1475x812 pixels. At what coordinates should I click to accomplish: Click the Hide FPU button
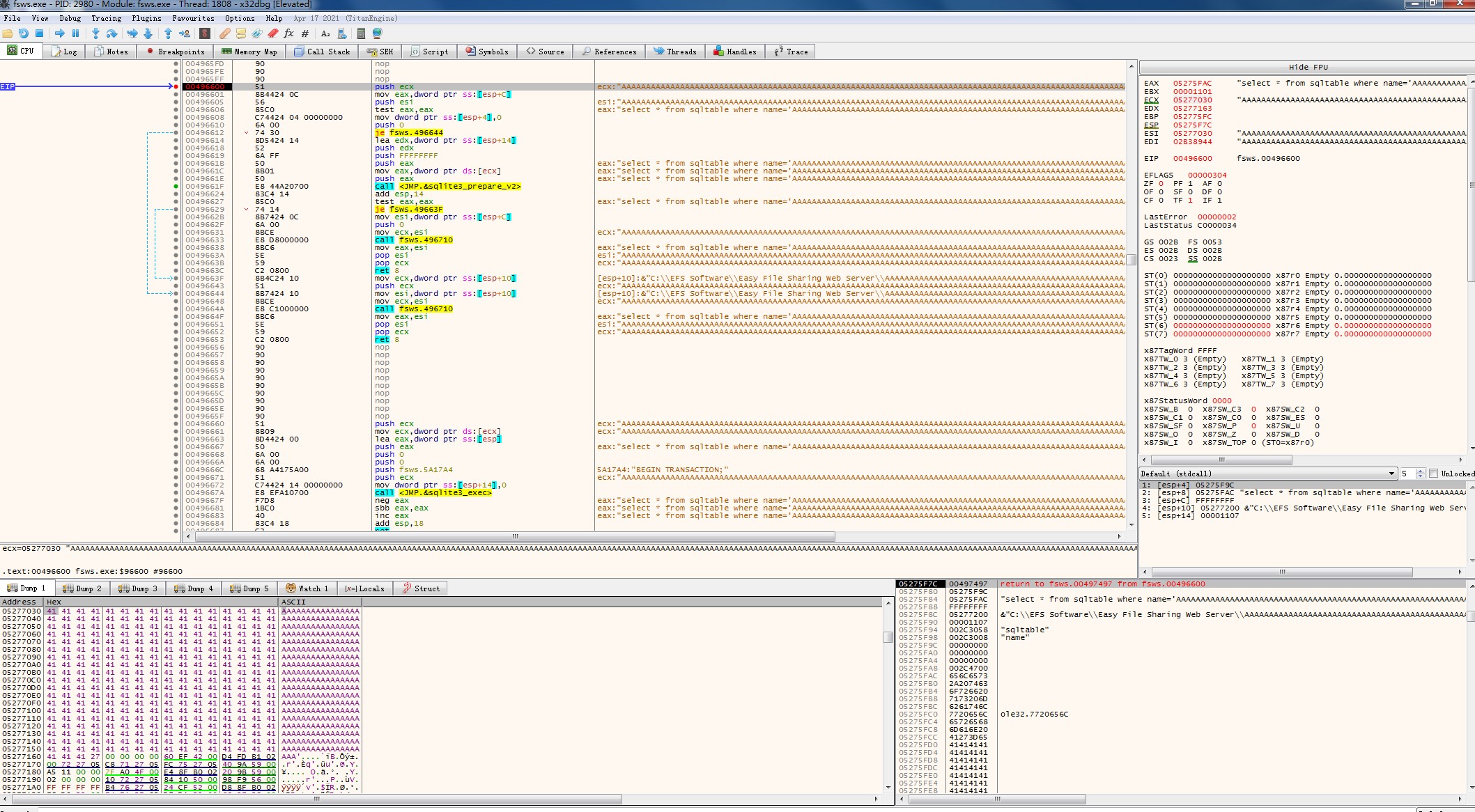click(1307, 67)
